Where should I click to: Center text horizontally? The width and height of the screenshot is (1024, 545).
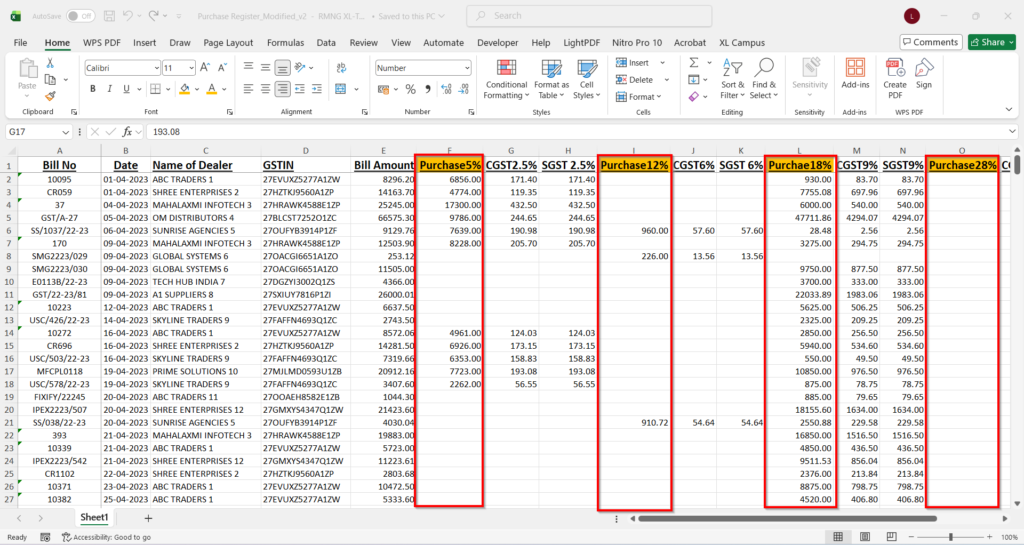(265, 89)
